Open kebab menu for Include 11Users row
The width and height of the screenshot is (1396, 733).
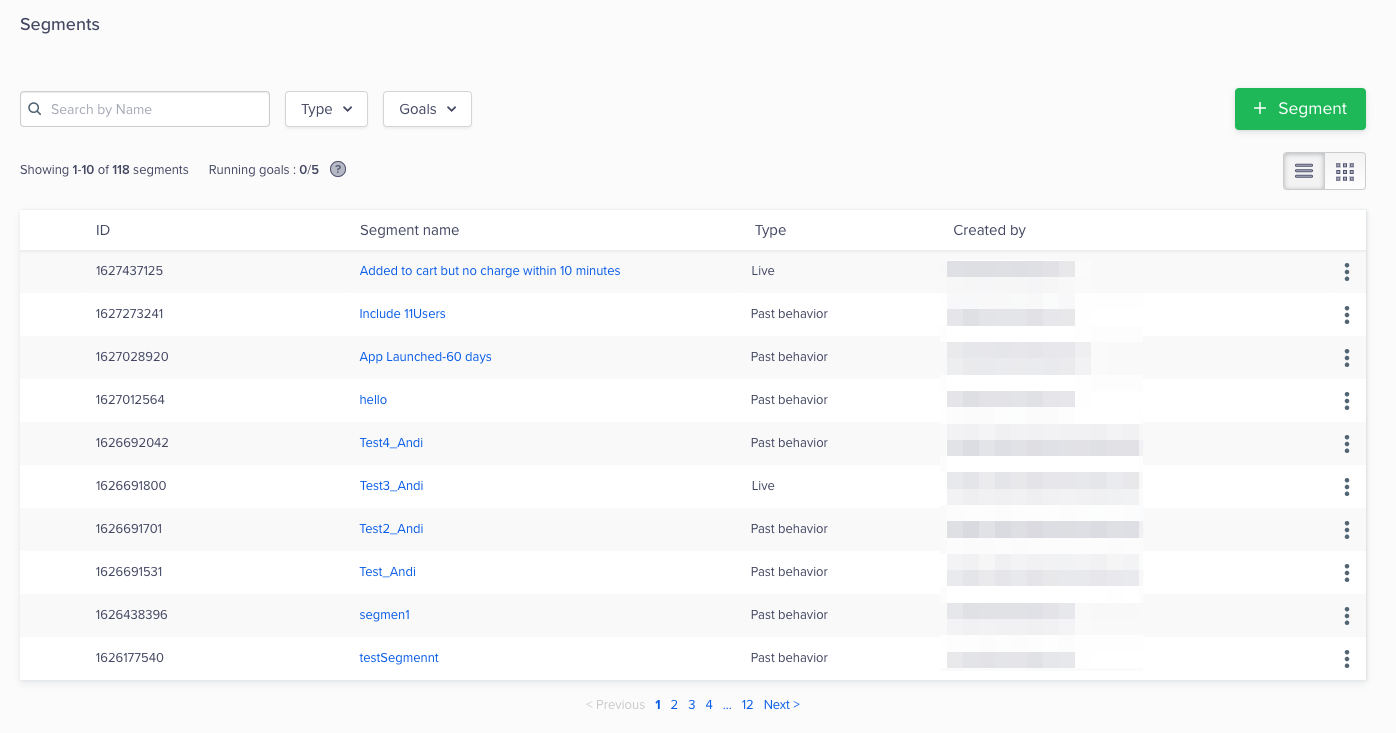pos(1347,315)
